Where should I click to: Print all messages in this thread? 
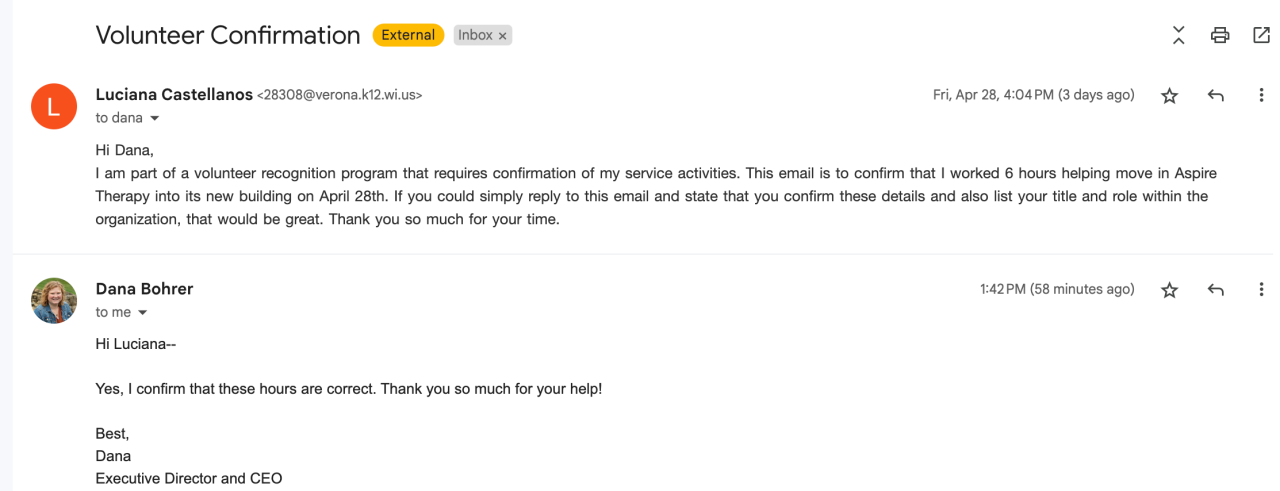click(1220, 36)
